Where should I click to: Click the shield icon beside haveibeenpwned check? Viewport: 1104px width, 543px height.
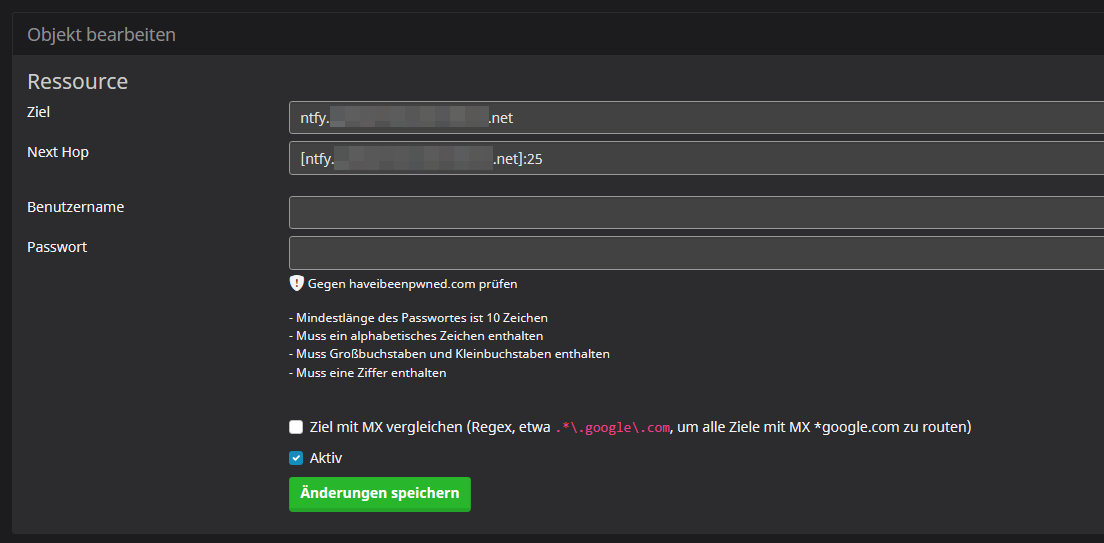(x=296, y=283)
